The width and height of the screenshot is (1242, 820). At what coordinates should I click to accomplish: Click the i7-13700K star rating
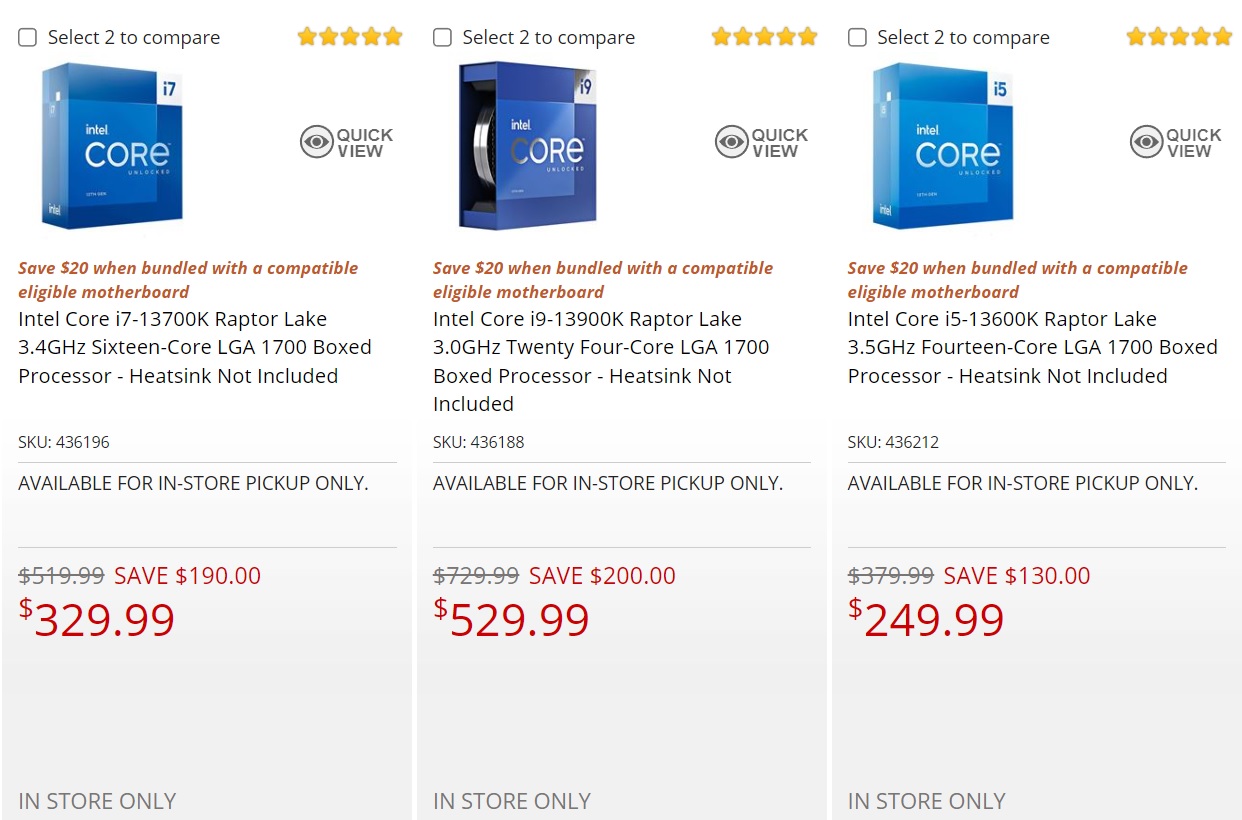[x=350, y=37]
